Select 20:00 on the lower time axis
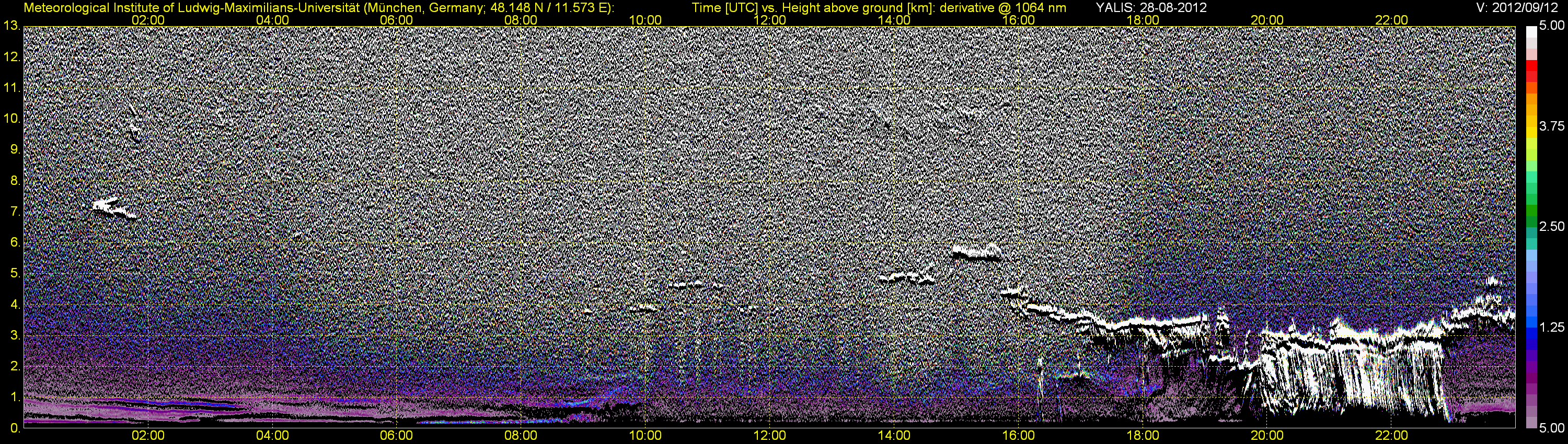The width and height of the screenshot is (1568, 444). pyautogui.click(x=1267, y=436)
